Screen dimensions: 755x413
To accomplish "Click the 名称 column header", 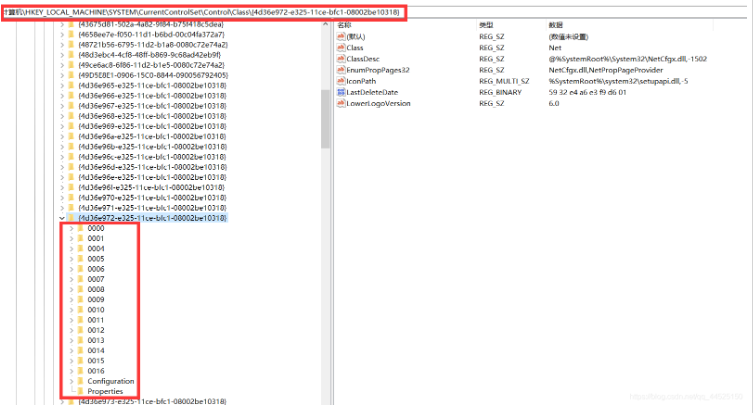I will (344, 25).
